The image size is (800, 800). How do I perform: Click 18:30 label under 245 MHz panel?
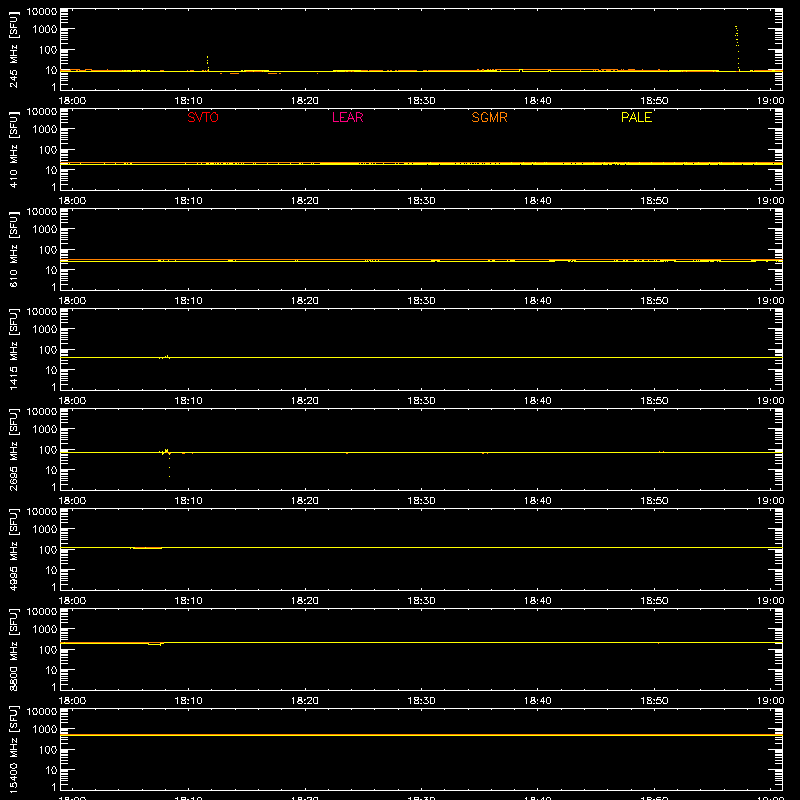click(421, 101)
